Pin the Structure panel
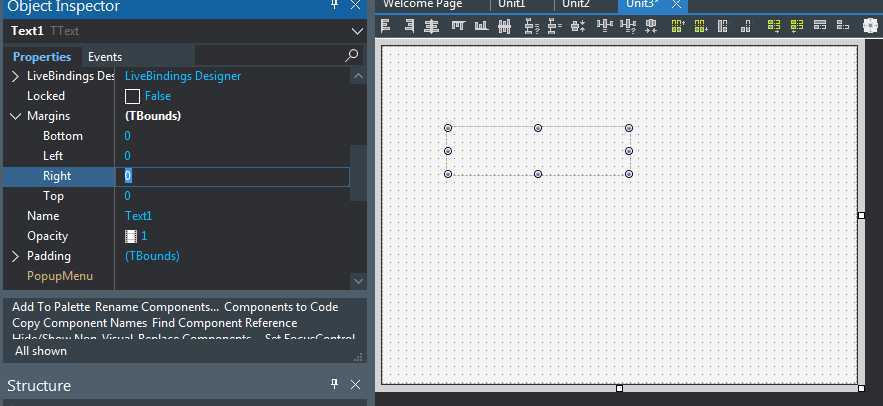The height and width of the screenshot is (406, 883). (335, 384)
